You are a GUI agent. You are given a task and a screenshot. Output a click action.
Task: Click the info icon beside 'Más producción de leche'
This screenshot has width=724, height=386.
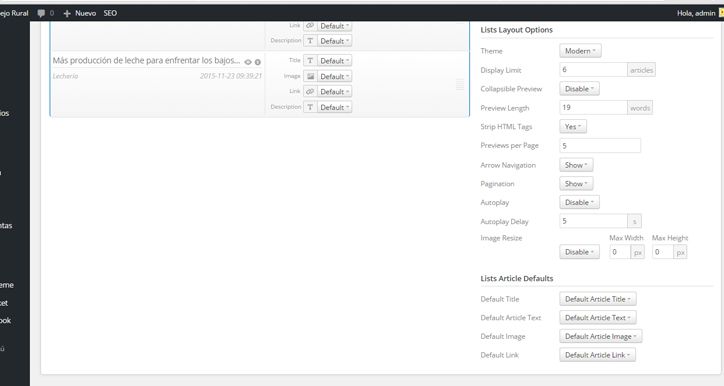coord(258,62)
